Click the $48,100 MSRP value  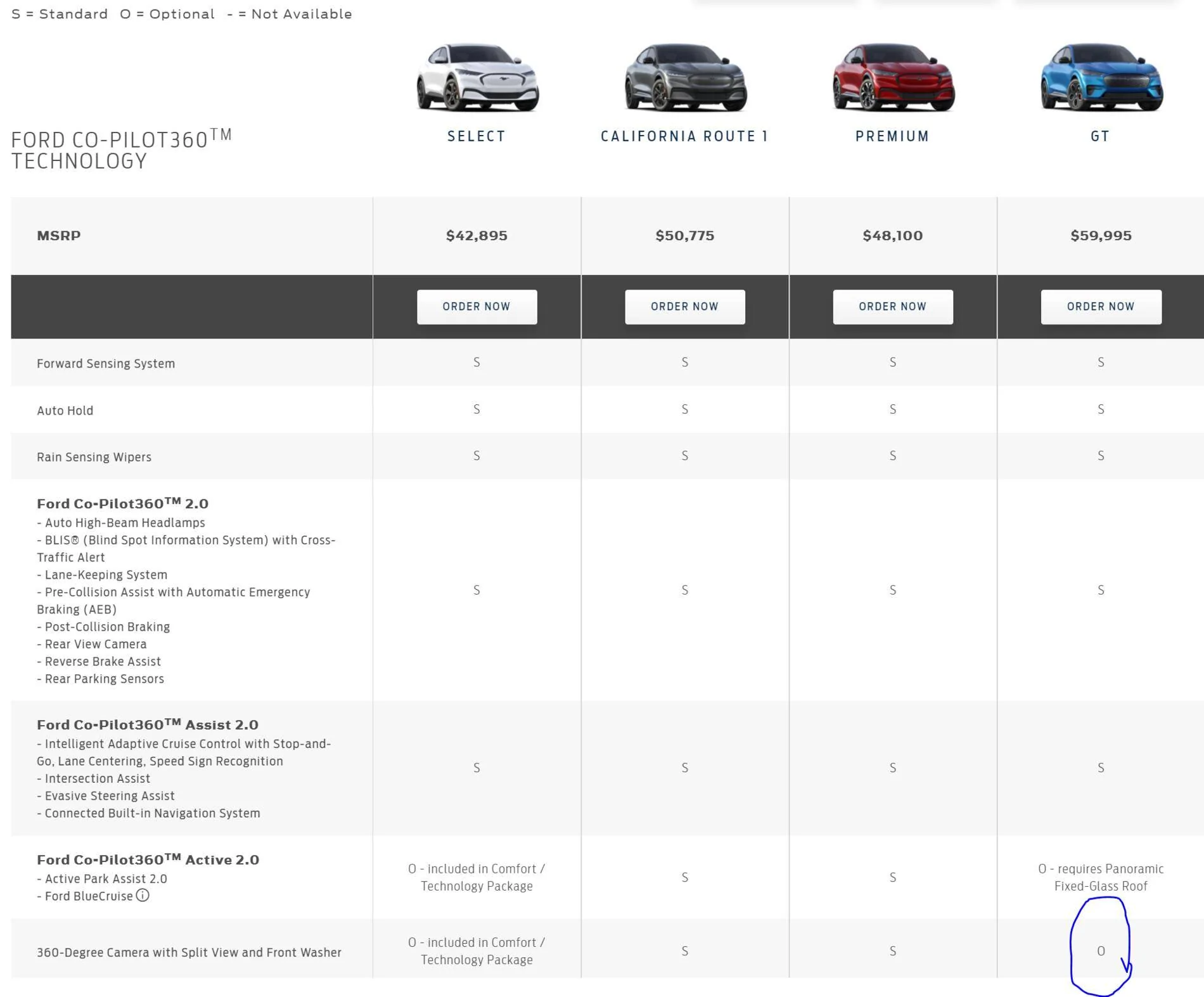pyautogui.click(x=892, y=236)
